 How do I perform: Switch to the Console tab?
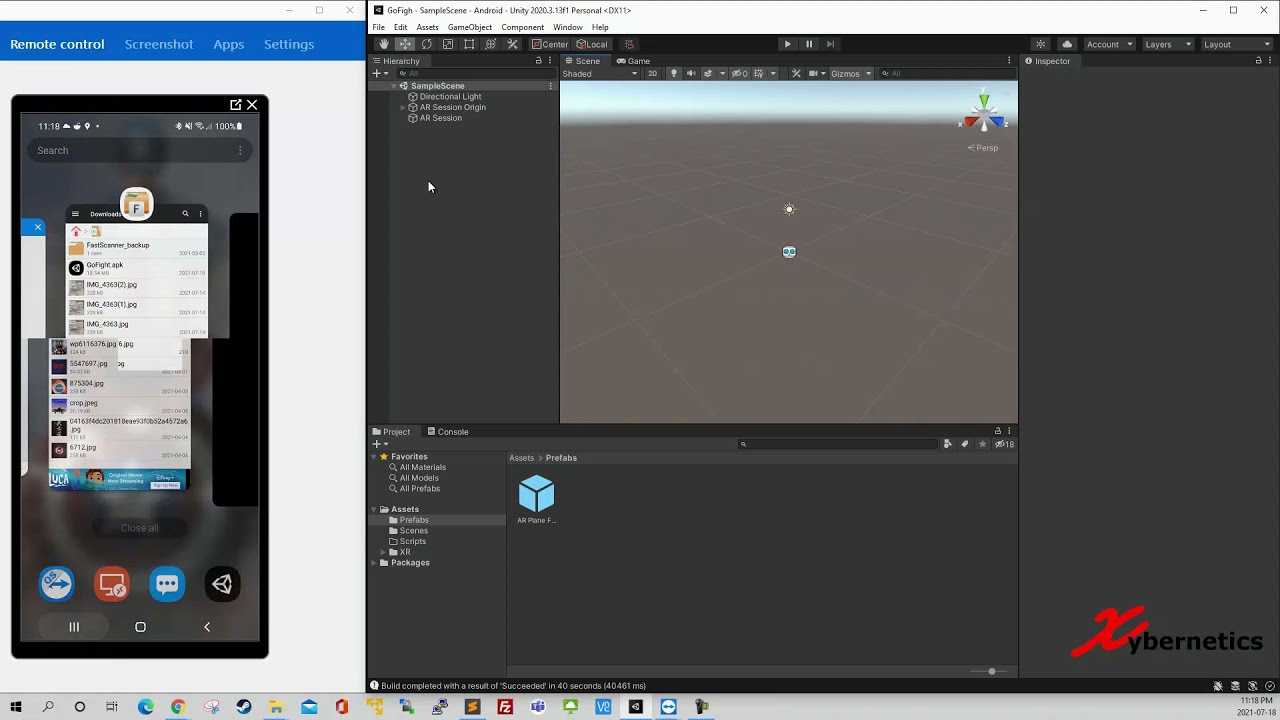(x=447, y=432)
